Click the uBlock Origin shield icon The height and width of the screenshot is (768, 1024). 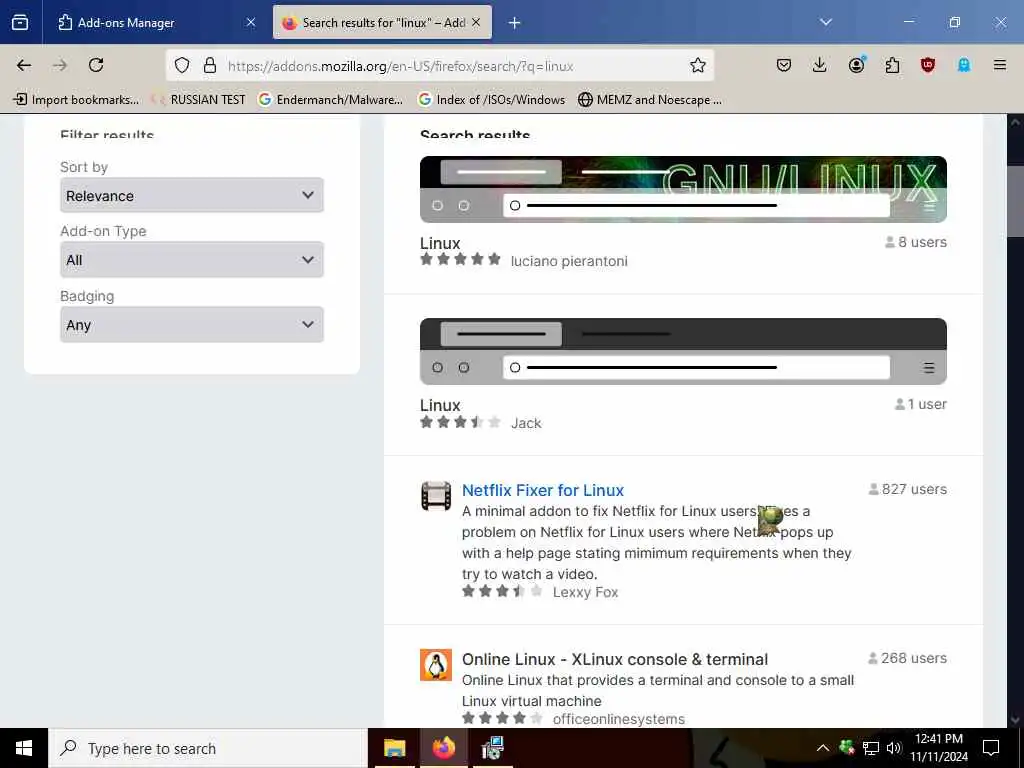coord(928,65)
